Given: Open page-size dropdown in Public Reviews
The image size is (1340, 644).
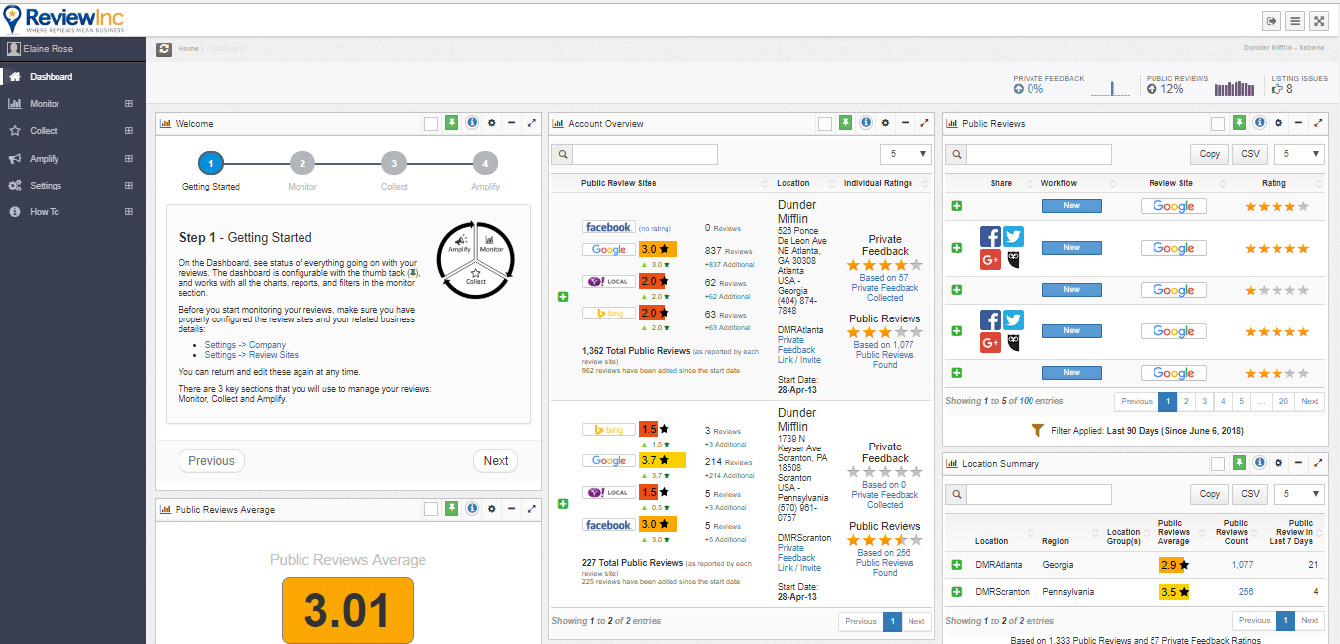Looking at the screenshot, I should (x=1298, y=154).
